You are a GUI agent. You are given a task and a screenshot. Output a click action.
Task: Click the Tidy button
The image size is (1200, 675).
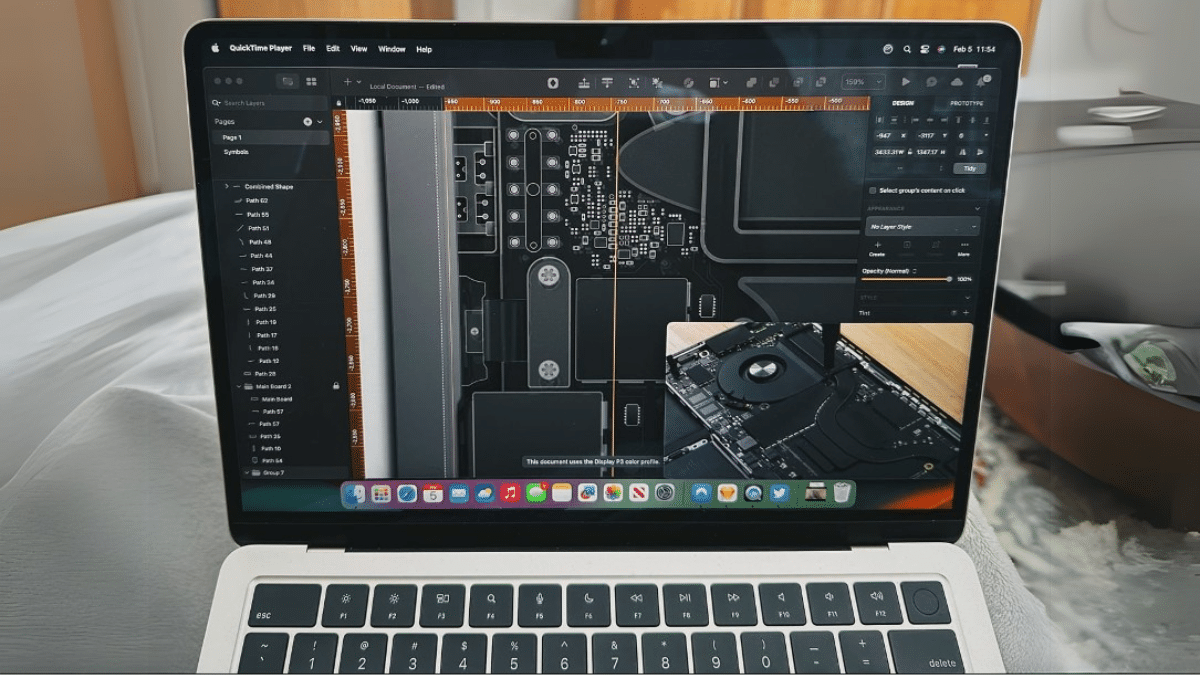coord(967,169)
